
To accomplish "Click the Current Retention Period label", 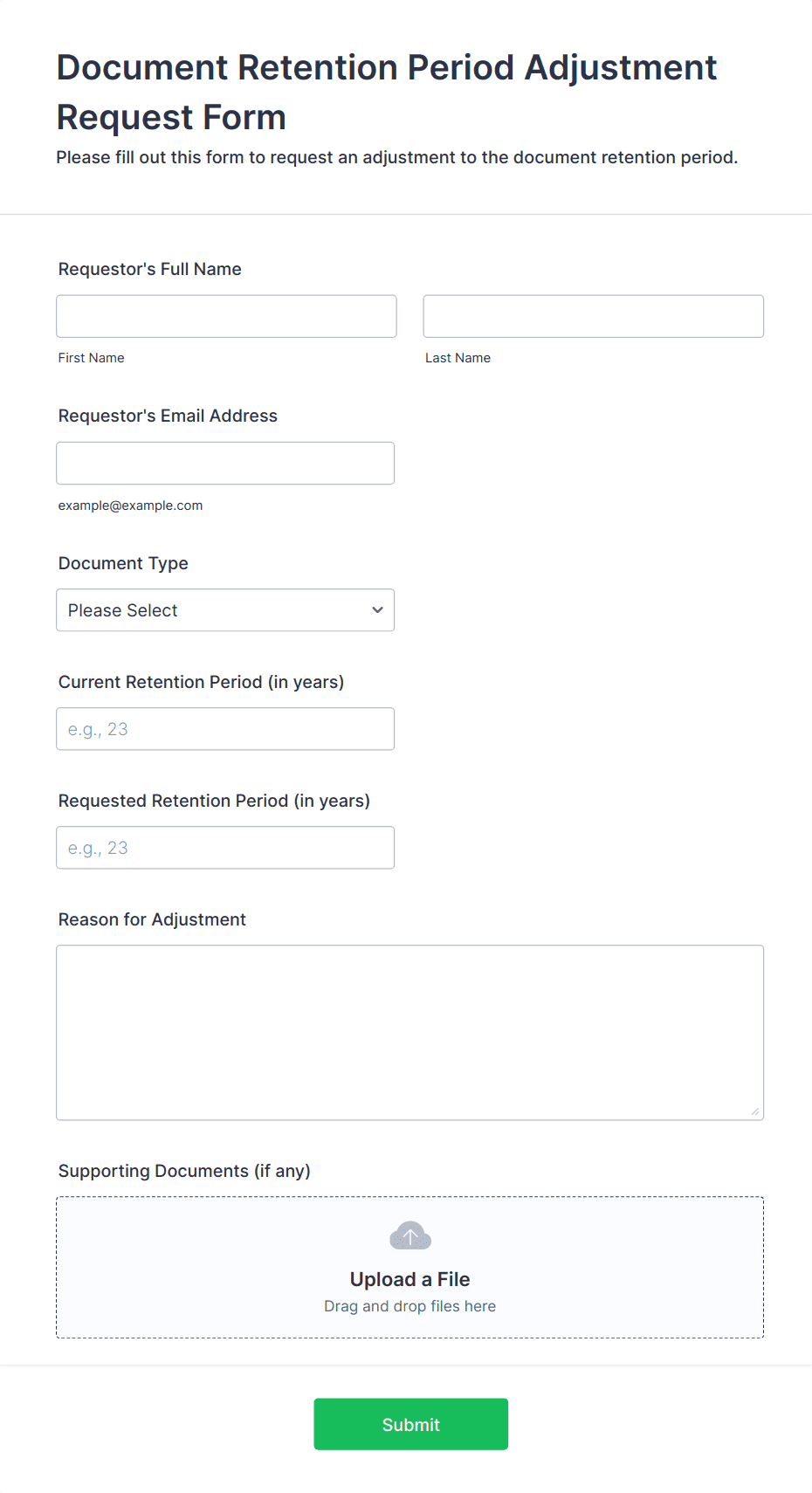I will pos(201,682).
